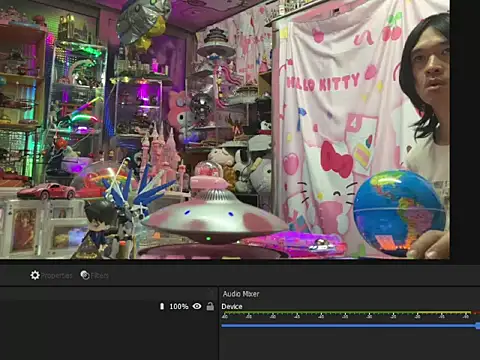Screen dimensions: 480x360
Task: Click the blue Device volume slider track
Action: point(349,326)
